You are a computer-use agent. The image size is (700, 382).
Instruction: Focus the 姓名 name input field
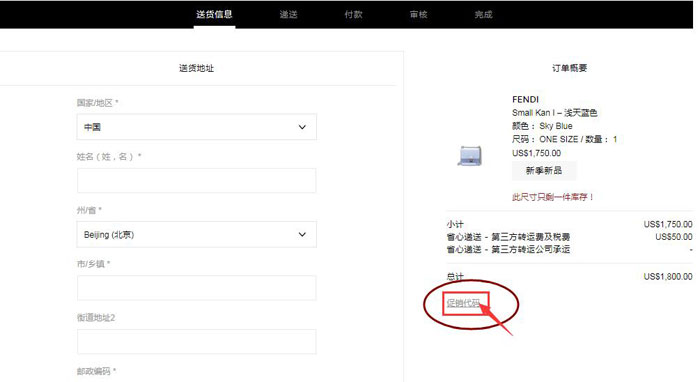(x=196, y=180)
